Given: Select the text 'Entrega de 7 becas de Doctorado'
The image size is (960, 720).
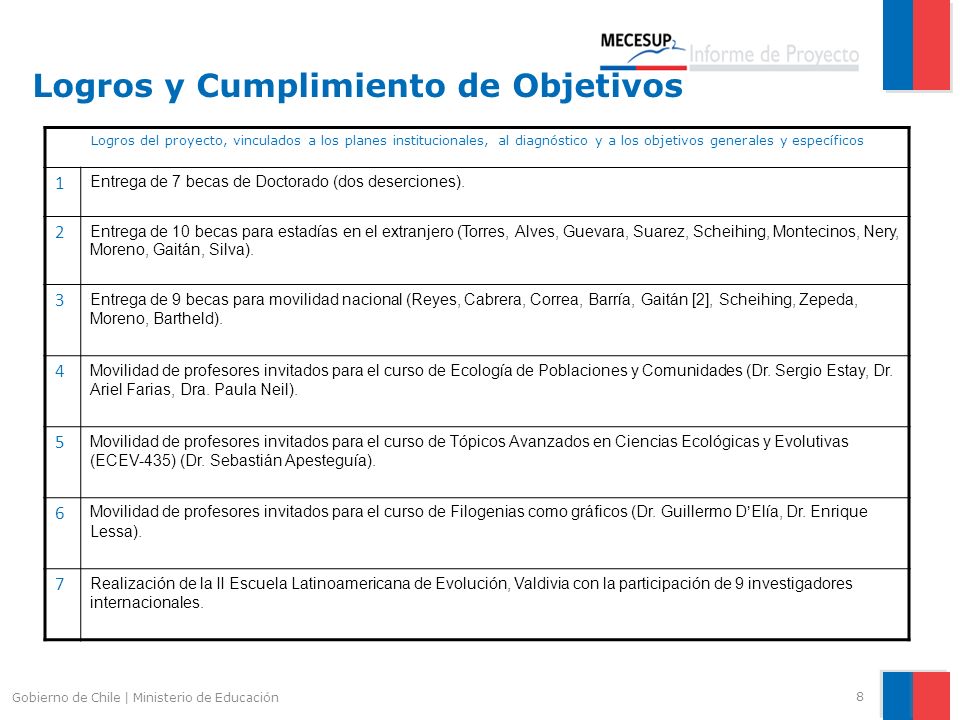Looking at the screenshot, I should (209, 182).
